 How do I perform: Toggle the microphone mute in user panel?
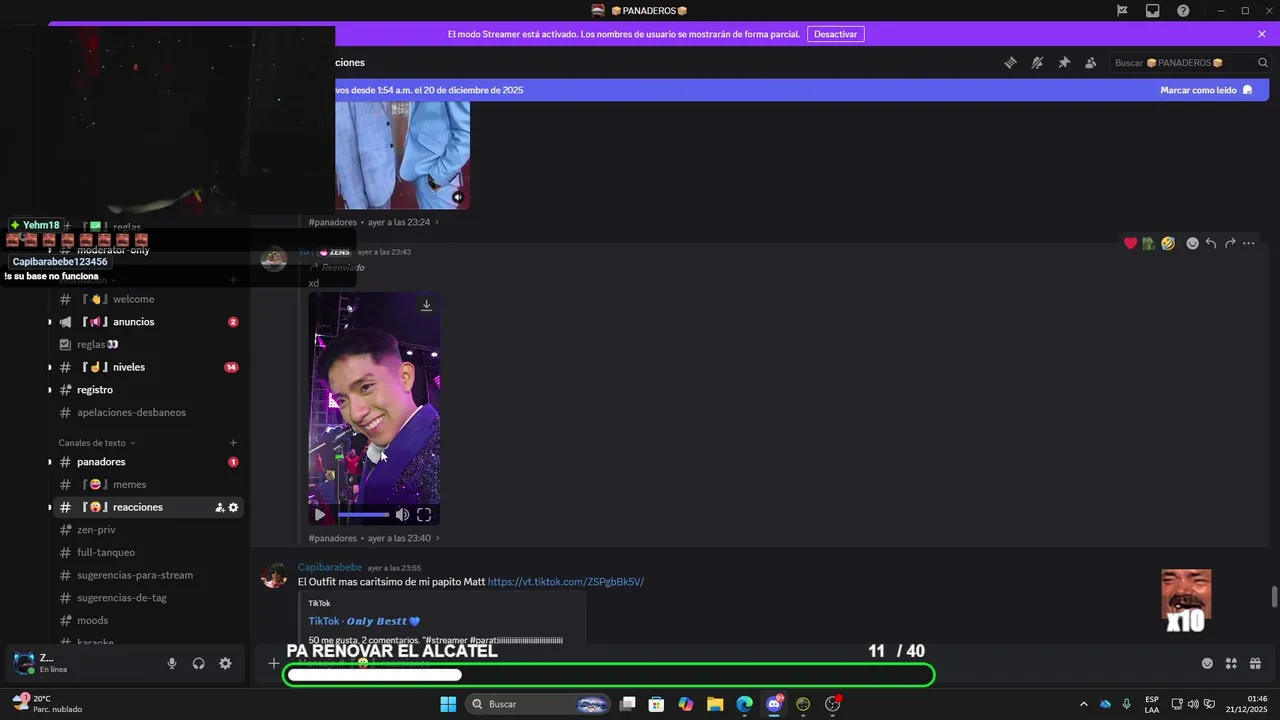[172, 663]
